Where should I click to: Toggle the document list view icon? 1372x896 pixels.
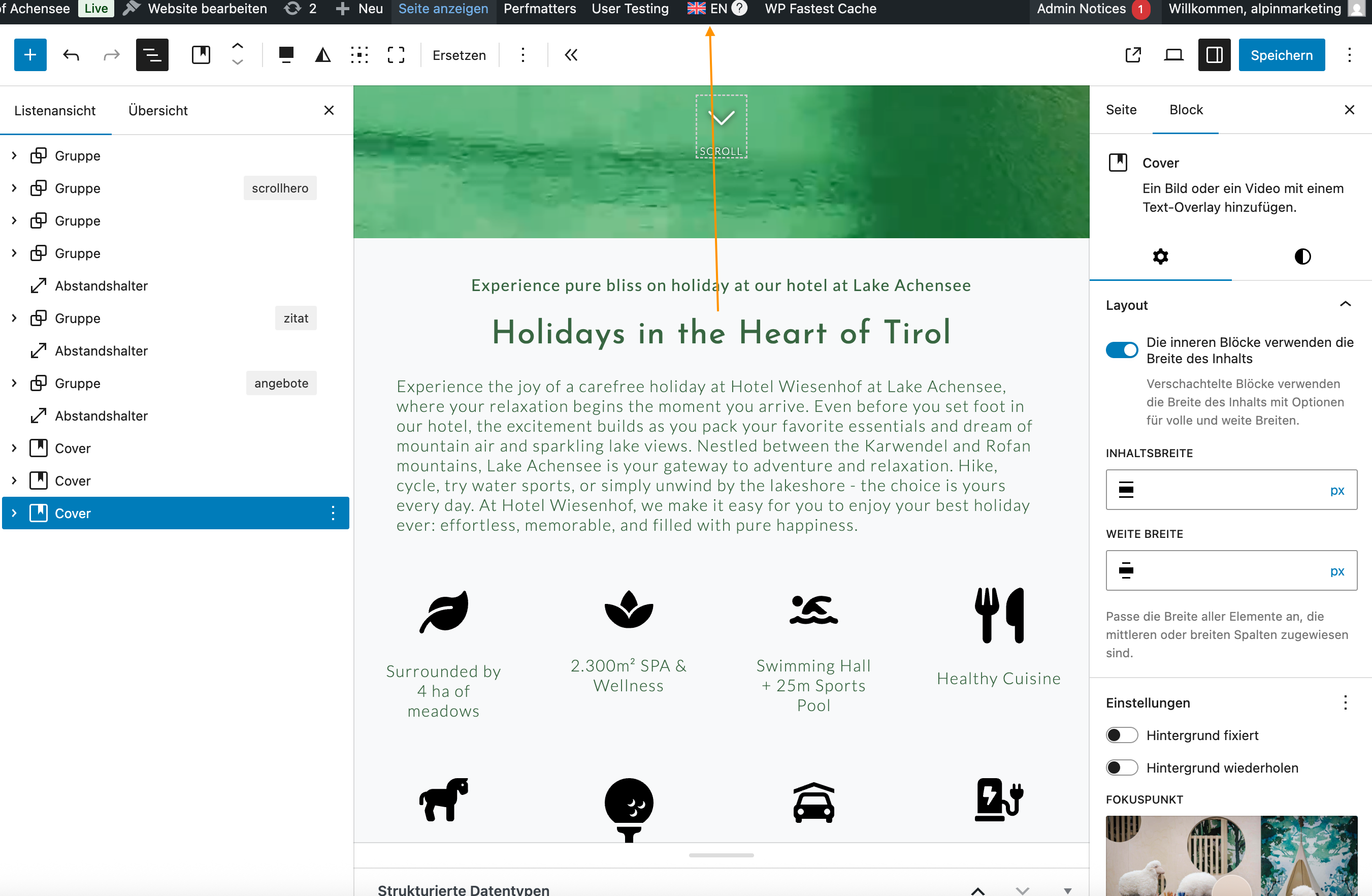(152, 55)
